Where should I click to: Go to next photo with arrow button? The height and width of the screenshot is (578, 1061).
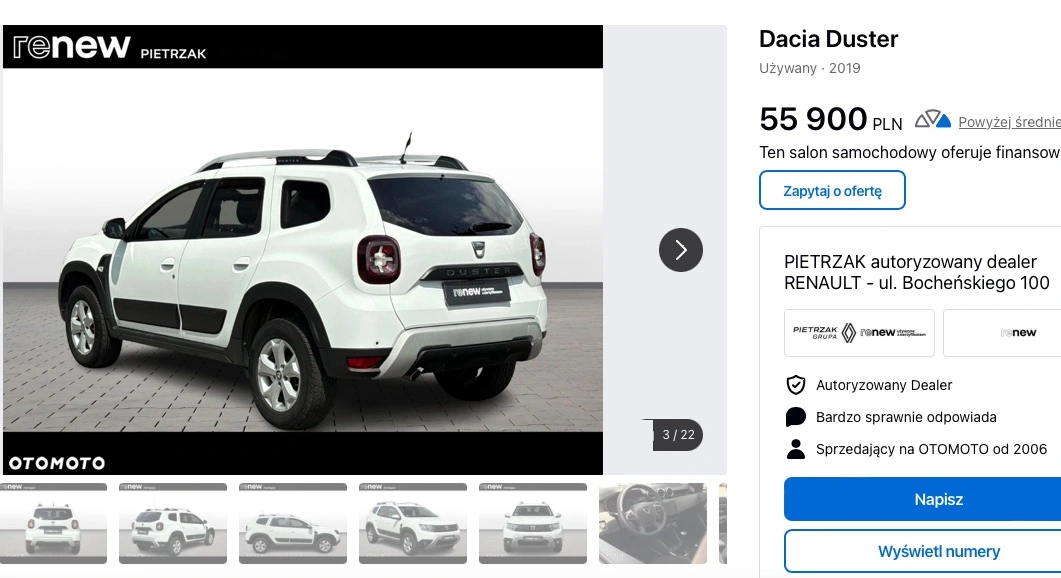(x=681, y=250)
